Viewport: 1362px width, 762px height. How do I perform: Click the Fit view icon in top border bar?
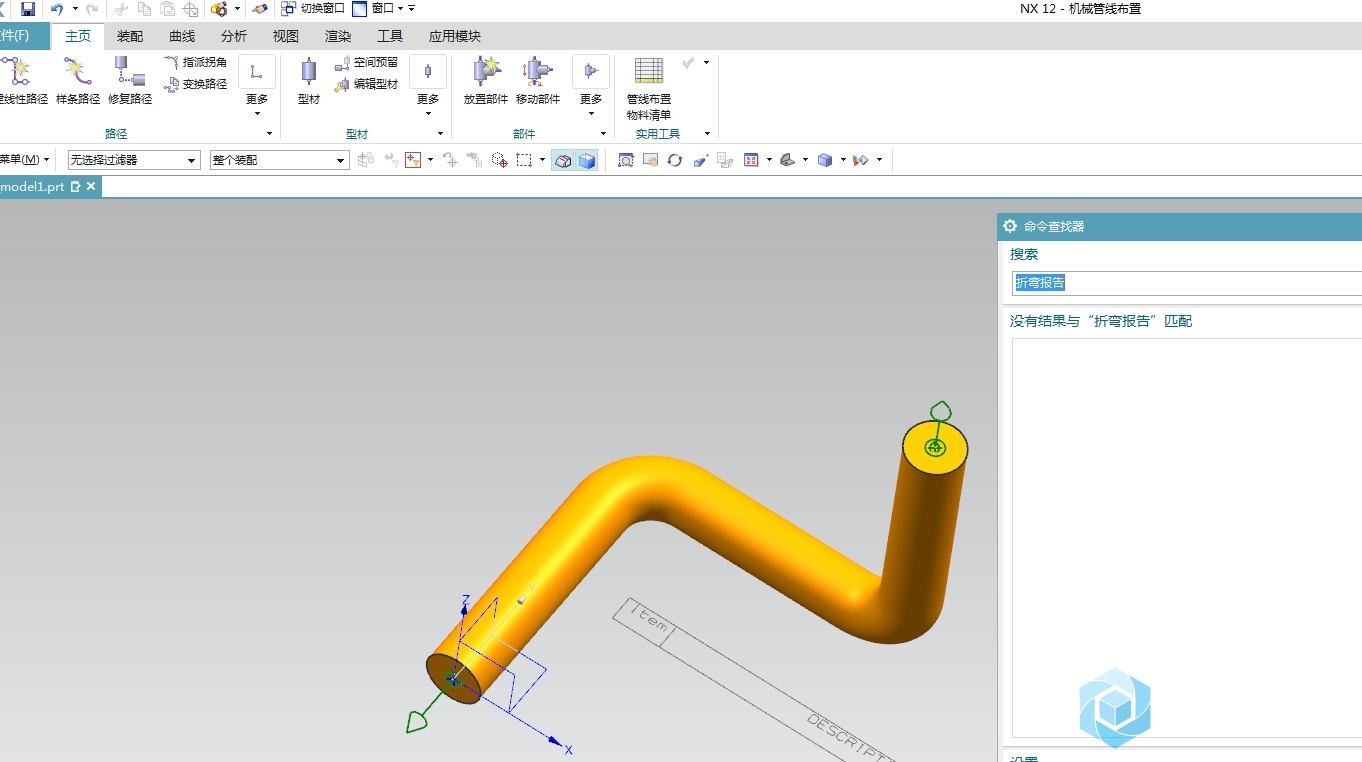(x=626, y=160)
